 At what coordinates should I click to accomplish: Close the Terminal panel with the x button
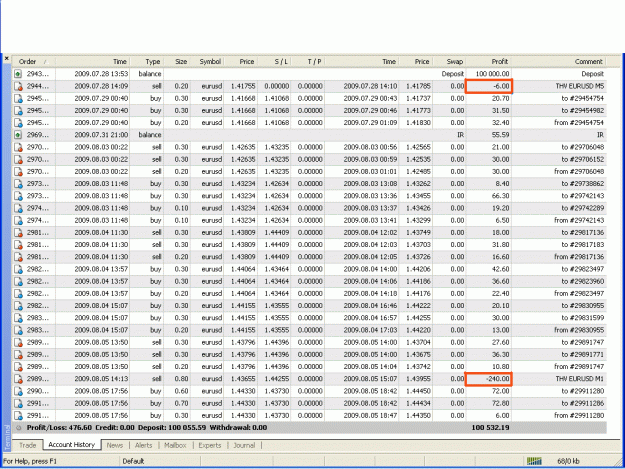pyautogui.click(x=6, y=58)
